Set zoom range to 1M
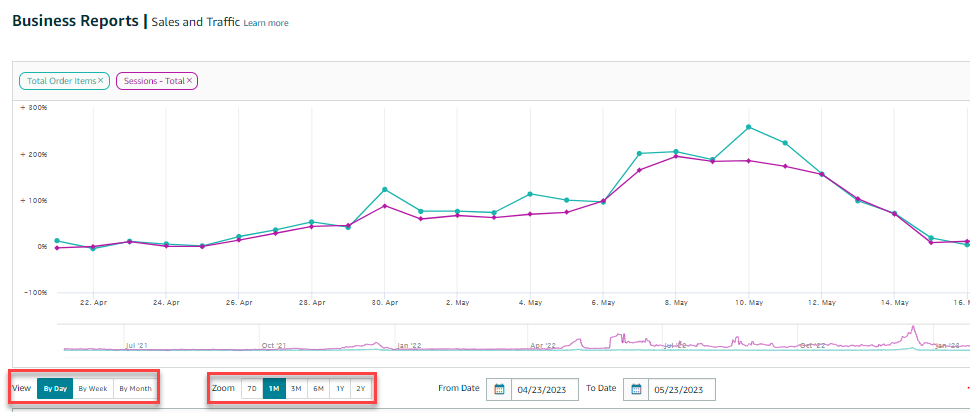 tap(273, 389)
